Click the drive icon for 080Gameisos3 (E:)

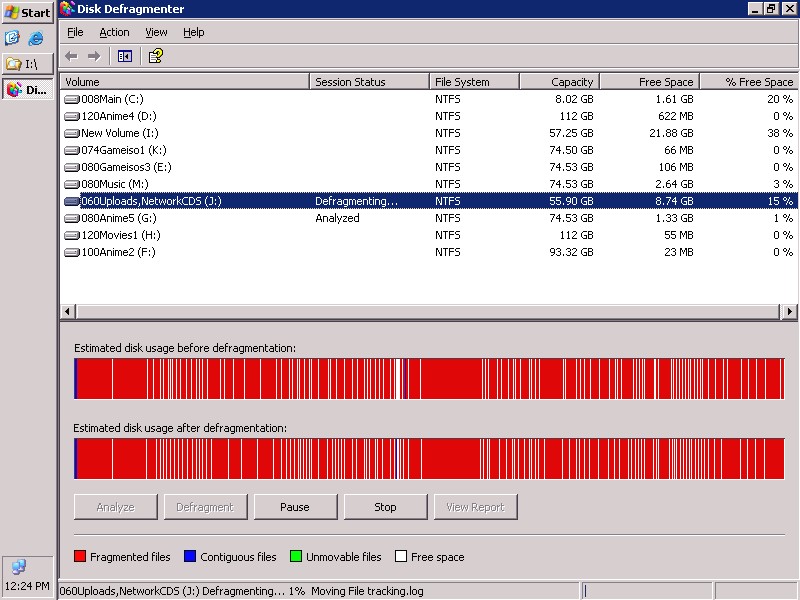point(72,167)
